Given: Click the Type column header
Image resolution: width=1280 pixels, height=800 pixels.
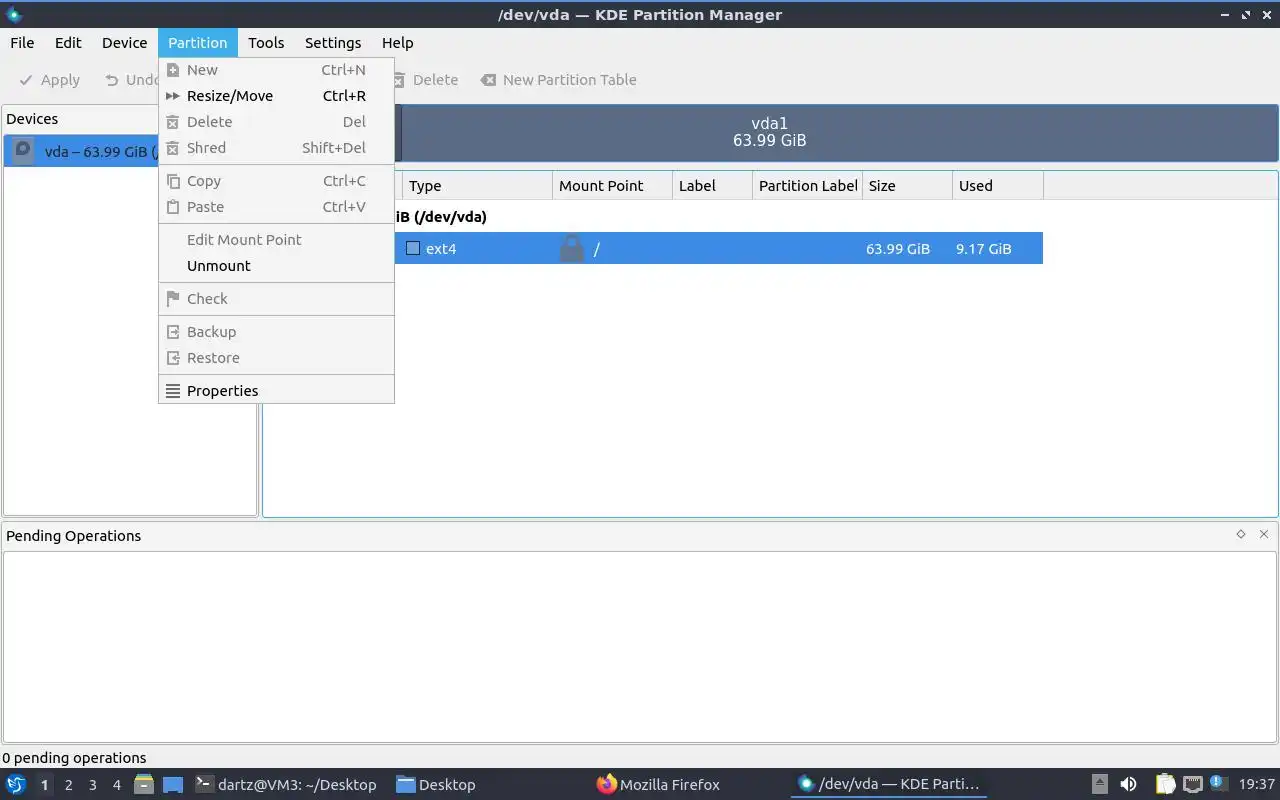Looking at the screenshot, I should tap(477, 186).
